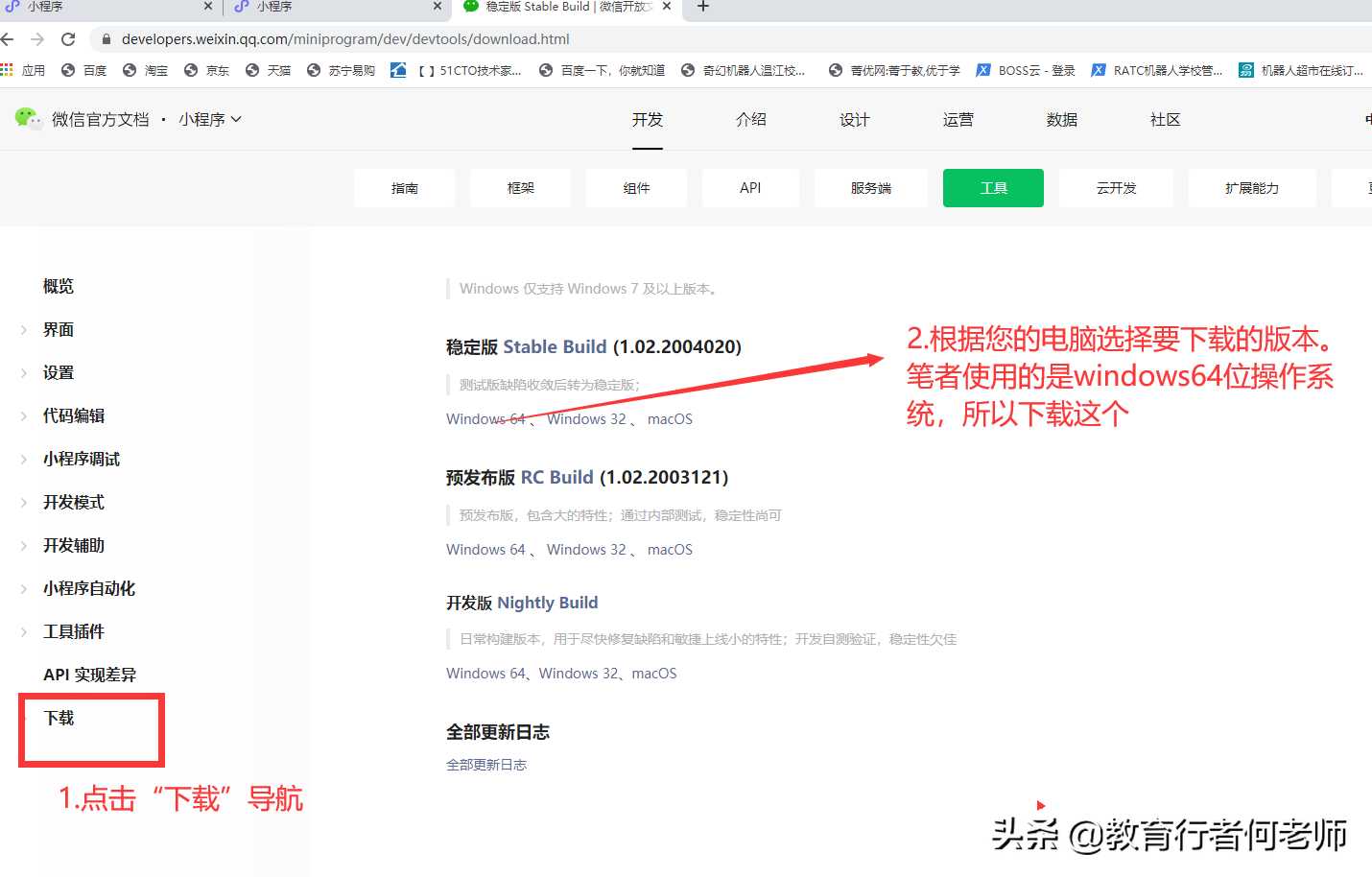Open the 扩展能力 sub-navigation tab
The height and width of the screenshot is (877, 1372).
(x=1252, y=188)
